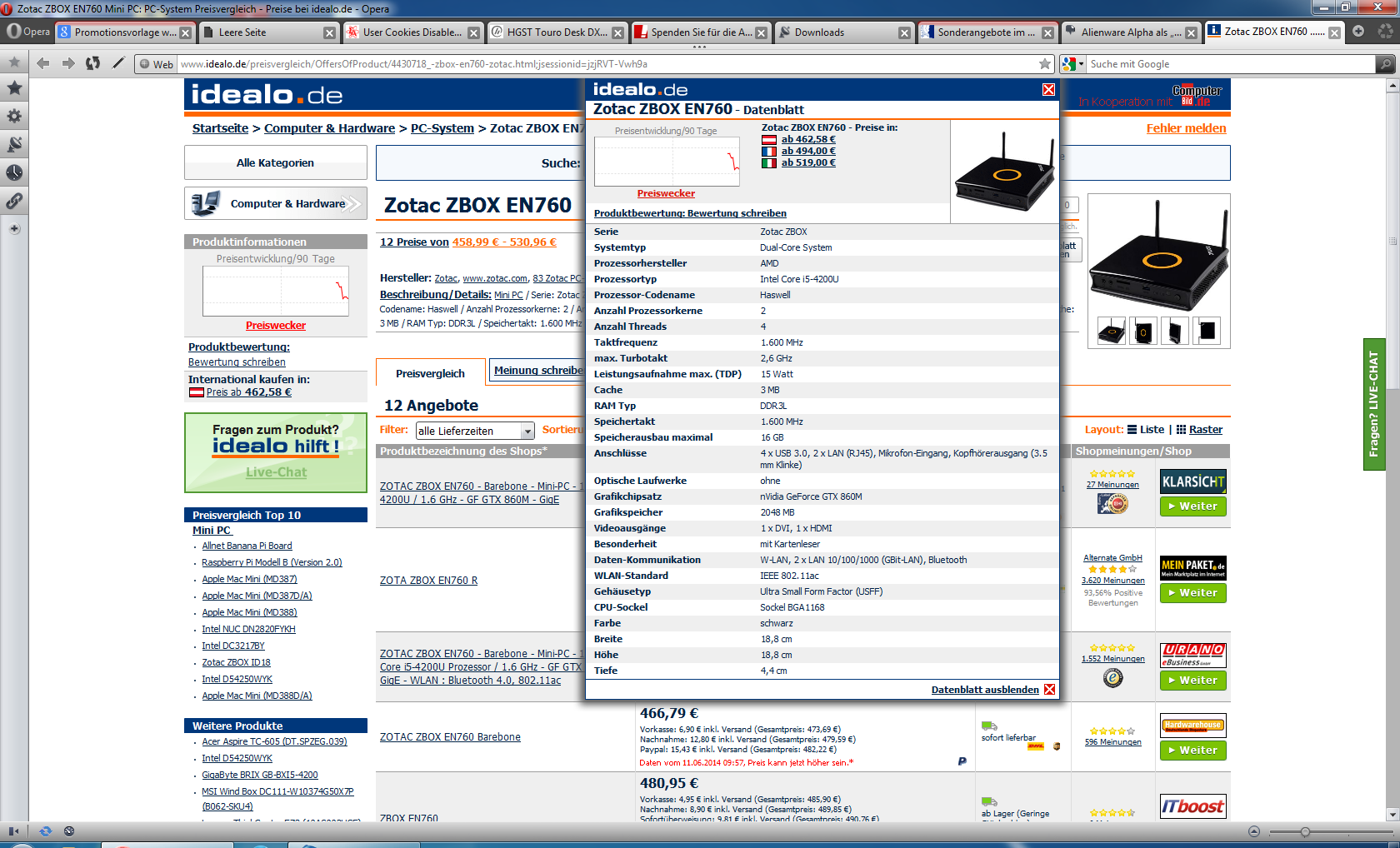The image size is (1400, 848).
Task: Reload the current idealo page
Action: [93, 63]
